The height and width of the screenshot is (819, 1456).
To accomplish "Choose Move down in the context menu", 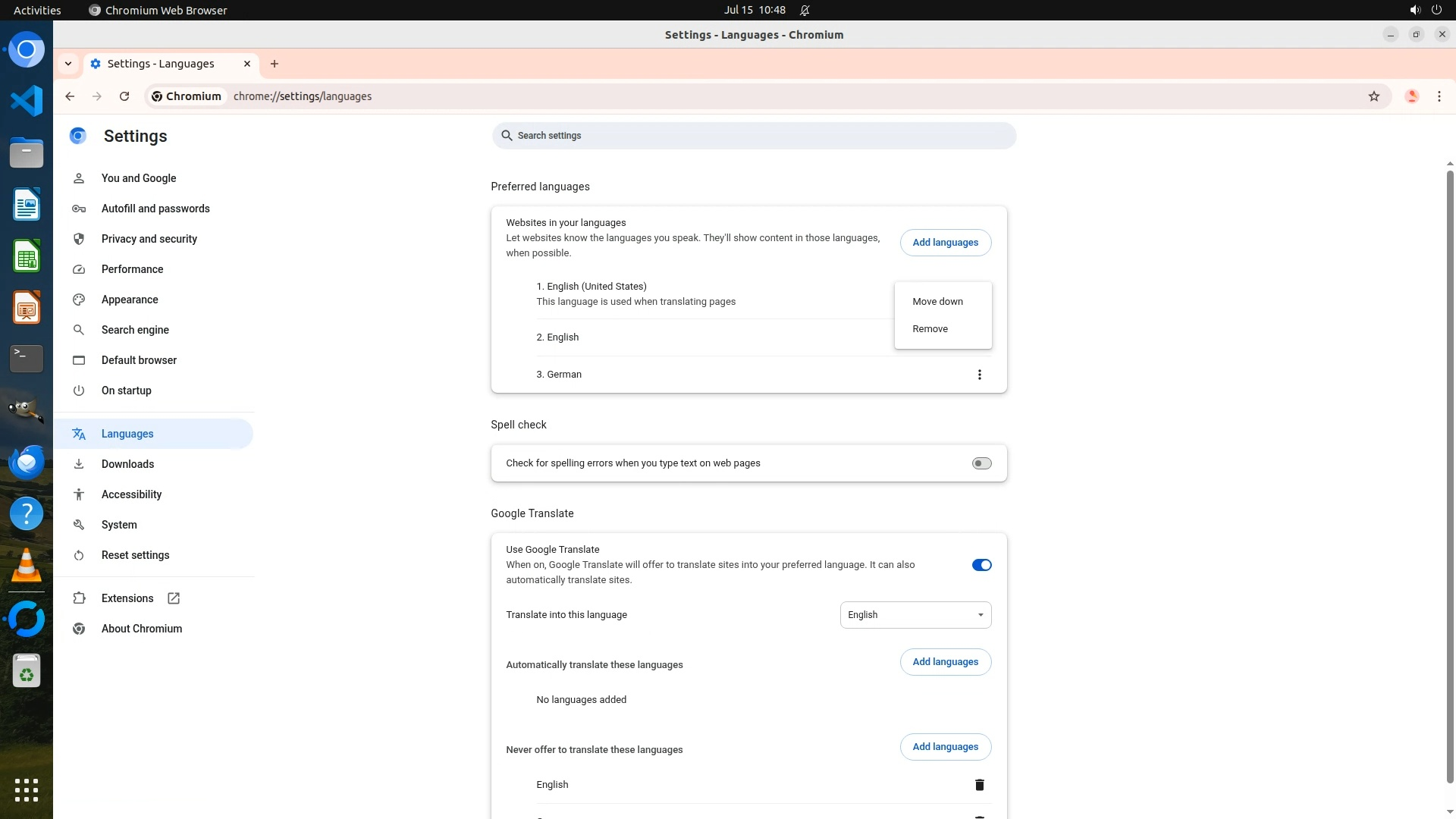I will coord(937,302).
